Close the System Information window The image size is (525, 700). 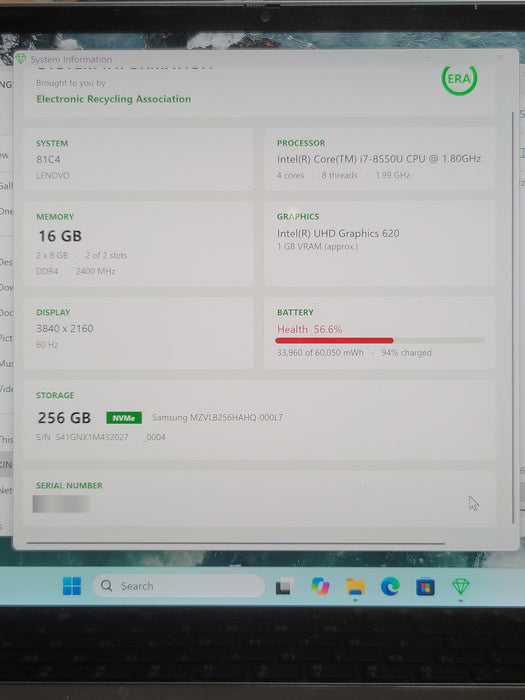pyautogui.click(x=500, y=57)
